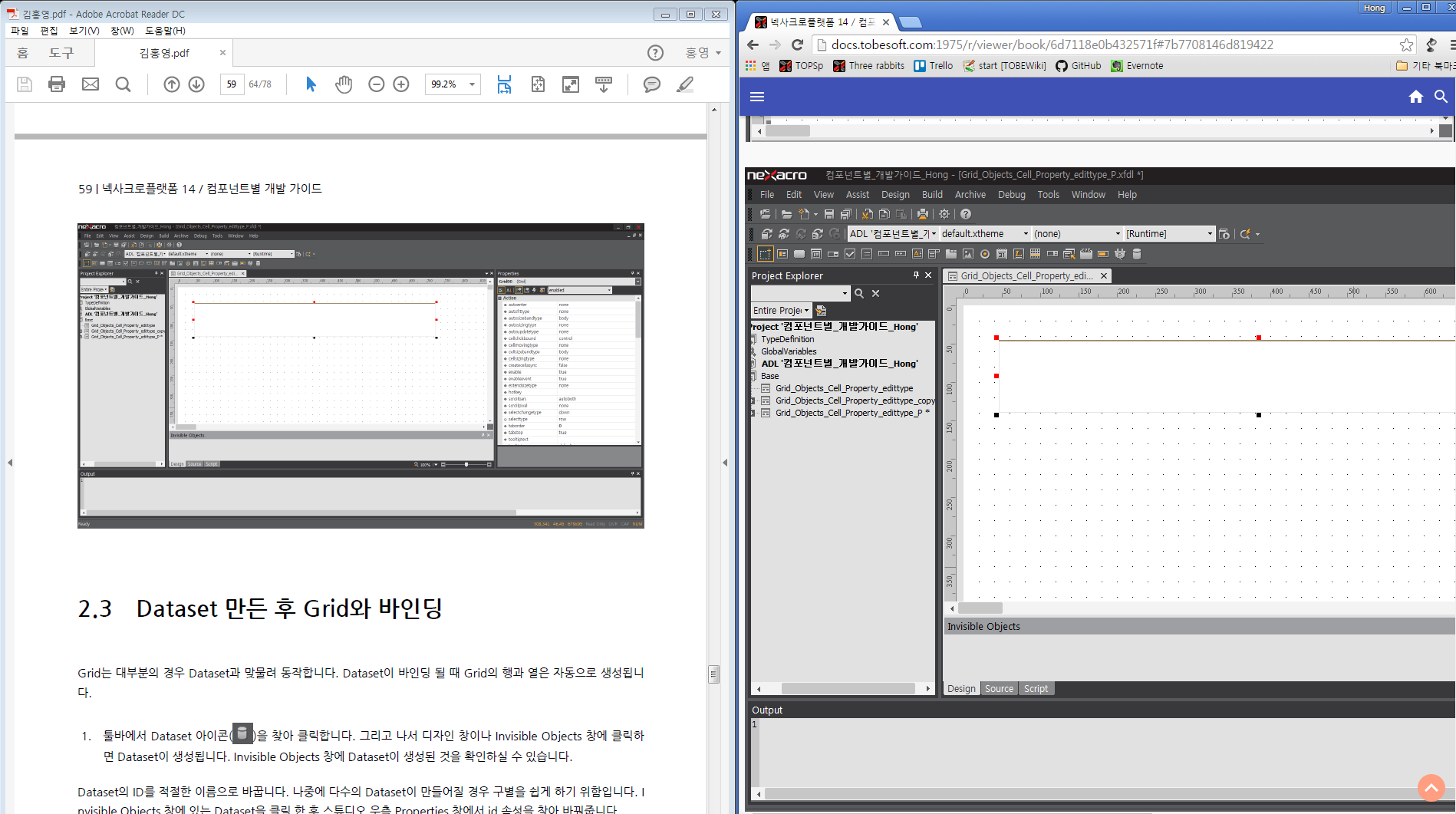This screenshot has height=814, width=1456.
Task: Go to the docs home icon
Action: 1416,97
